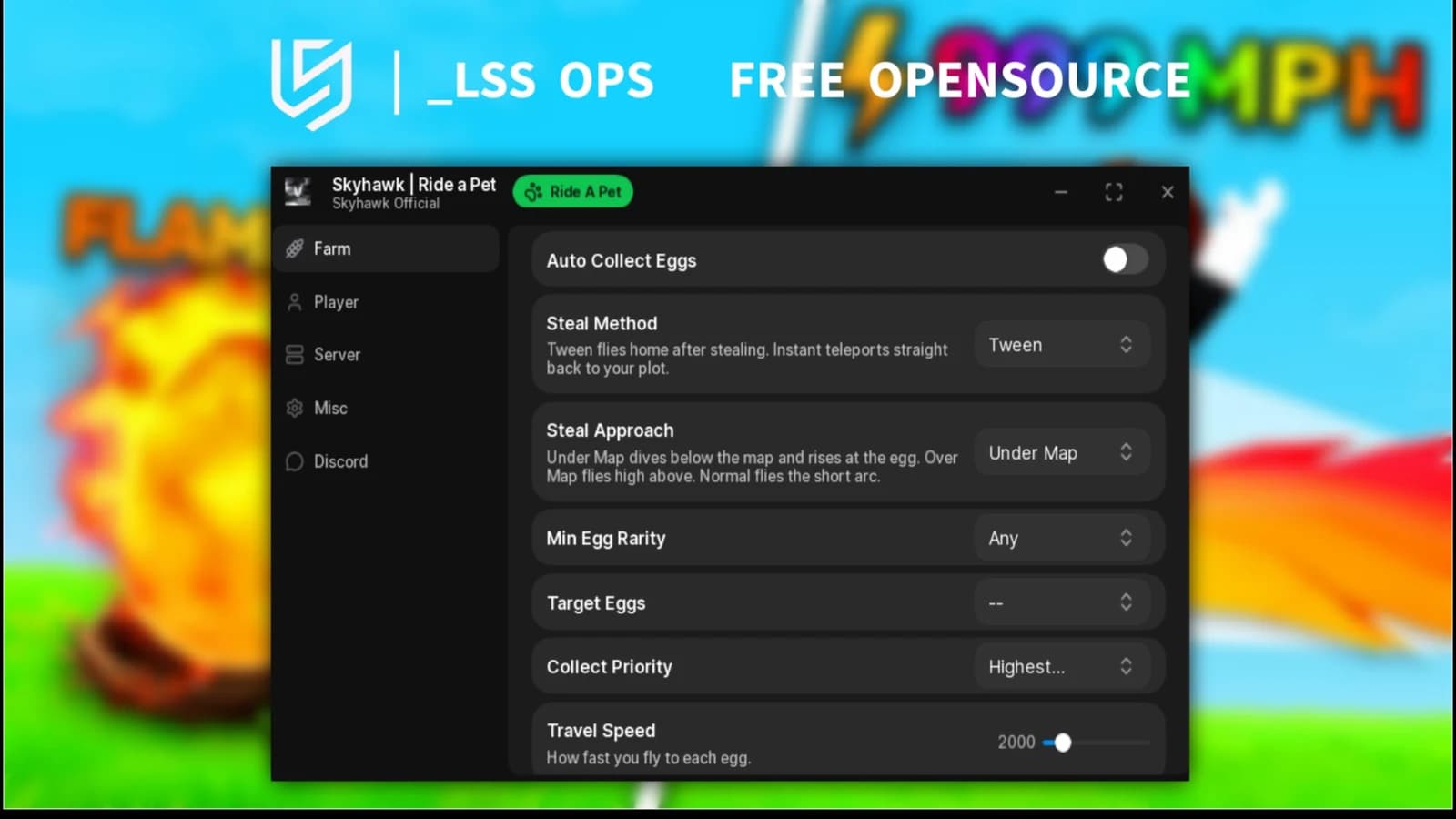This screenshot has height=819, width=1456.
Task: Click the Discord chat bubble icon
Action: point(294,461)
